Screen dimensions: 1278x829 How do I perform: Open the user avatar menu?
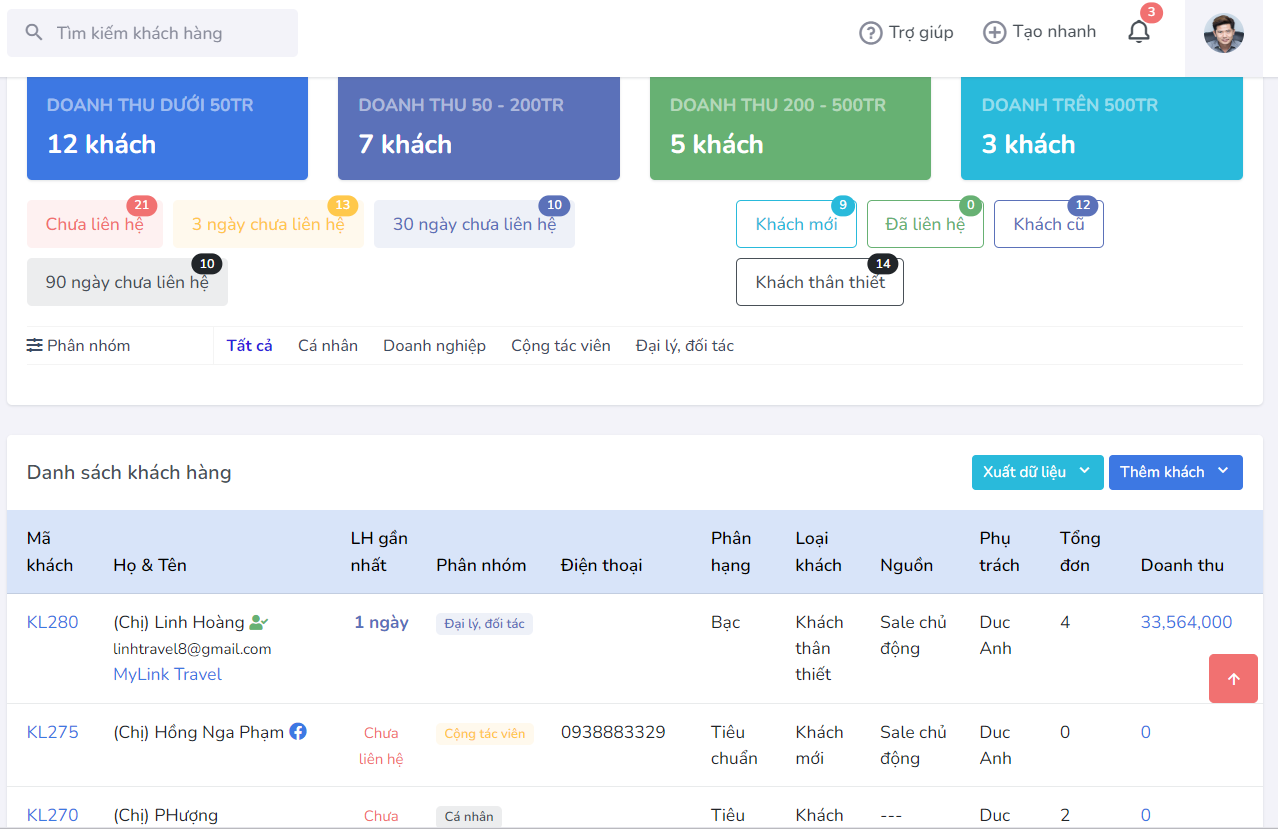1223,34
